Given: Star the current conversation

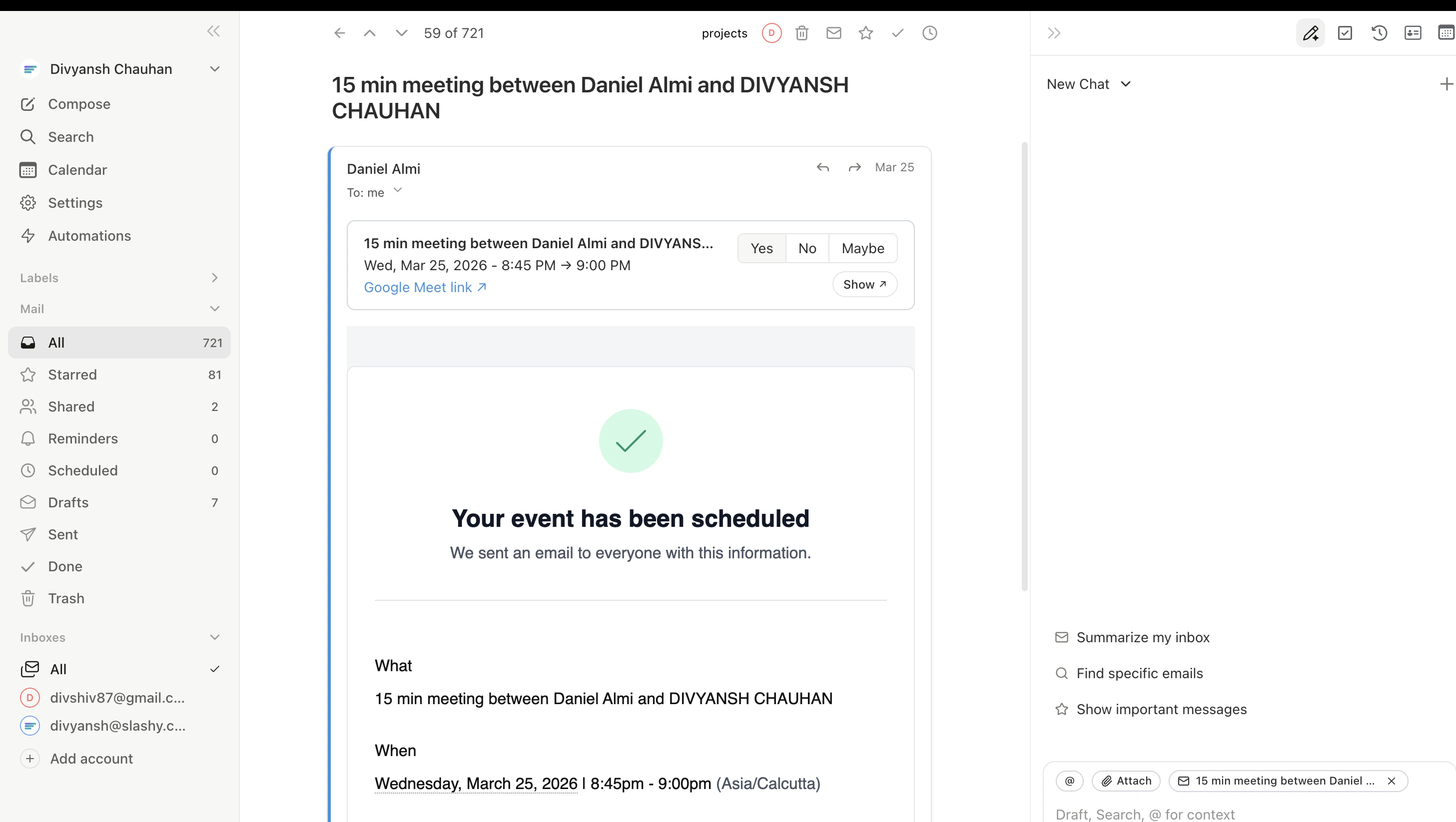Looking at the screenshot, I should point(866,33).
